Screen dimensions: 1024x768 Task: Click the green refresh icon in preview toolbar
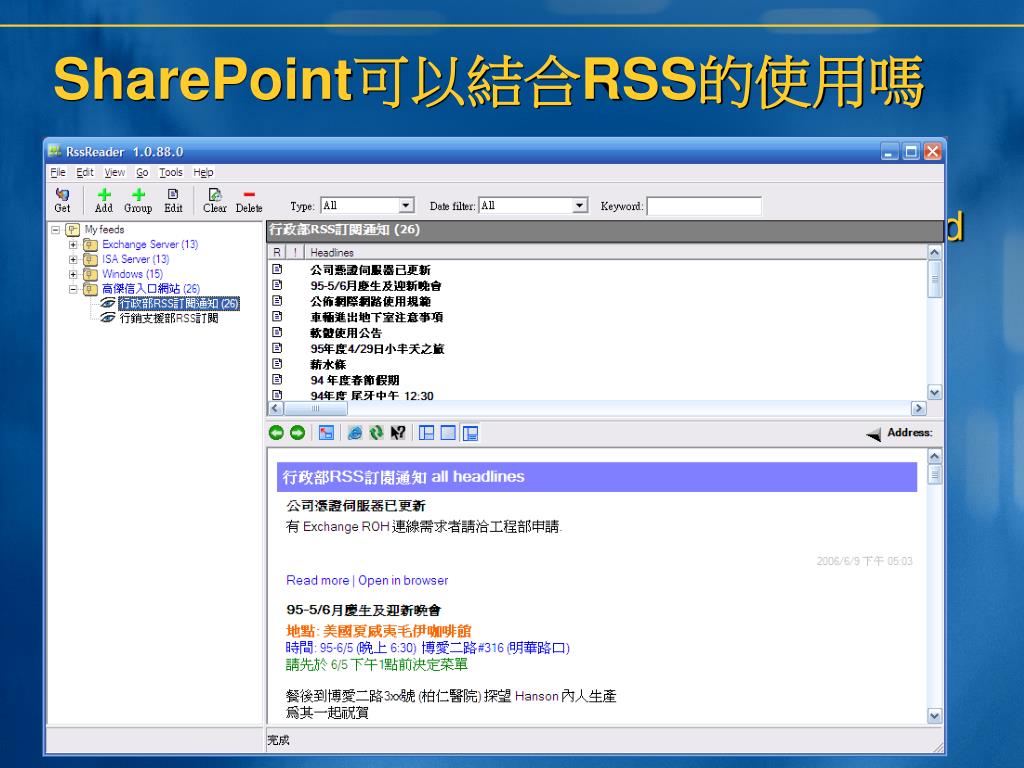click(x=376, y=432)
